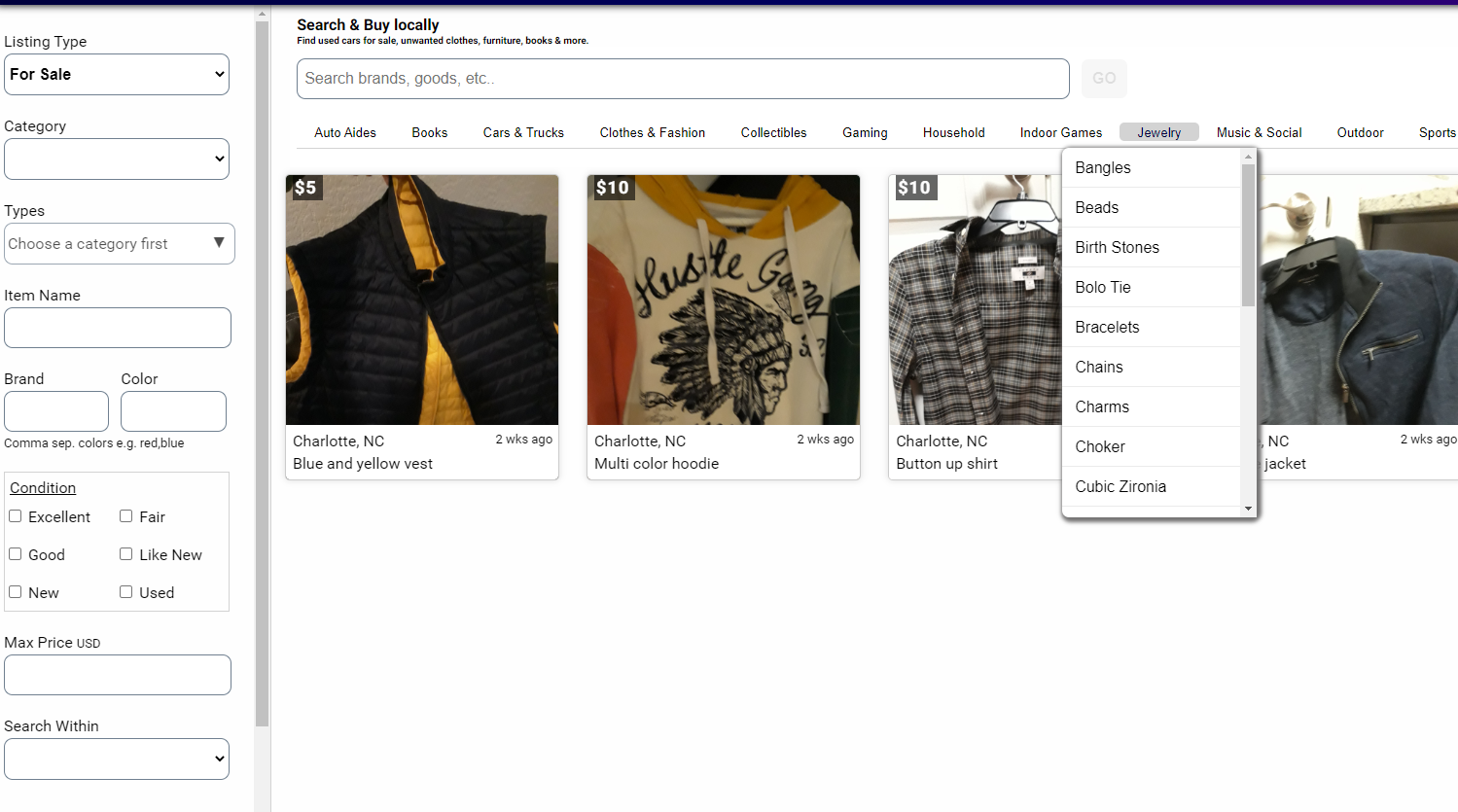Click the Condition link heading
Image resolution: width=1458 pixels, height=812 pixels.
tap(43, 488)
